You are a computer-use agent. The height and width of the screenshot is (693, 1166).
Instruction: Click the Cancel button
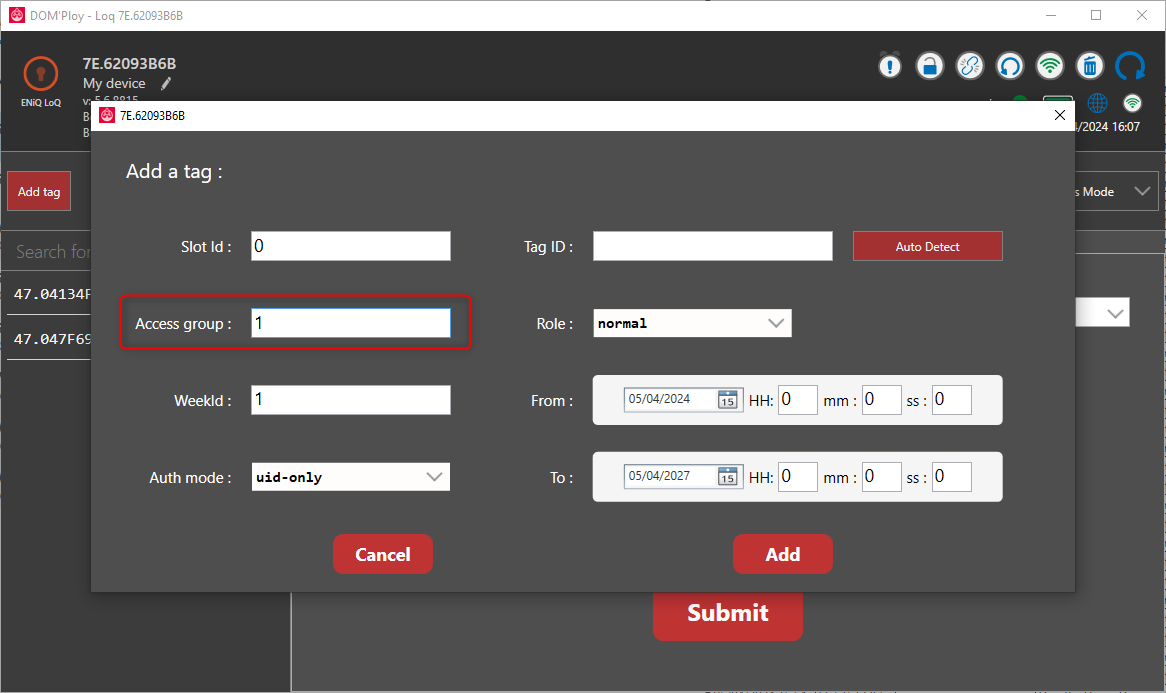pyautogui.click(x=383, y=555)
